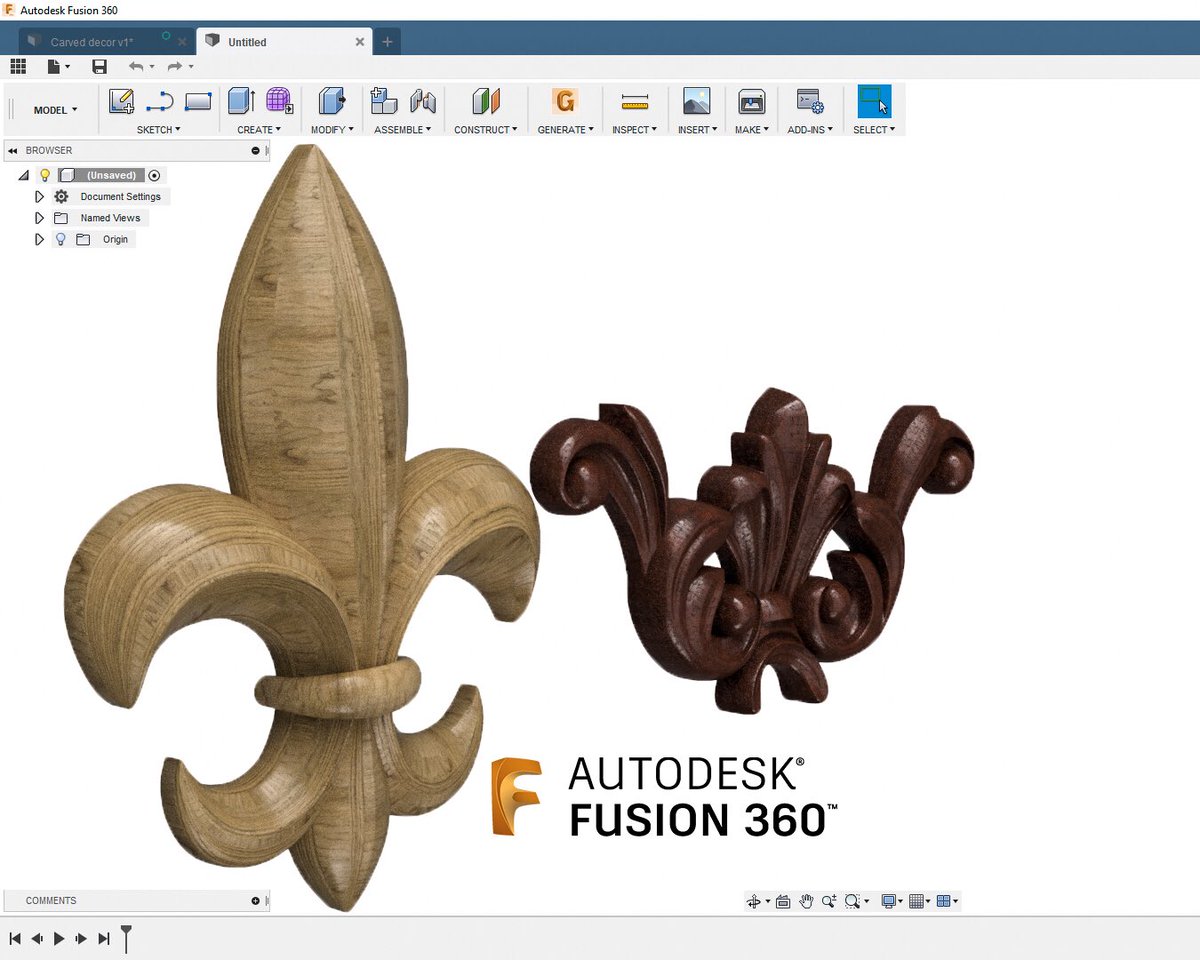Viewport: 1200px width, 960px height.
Task: Redo the last action
Action: 175,66
